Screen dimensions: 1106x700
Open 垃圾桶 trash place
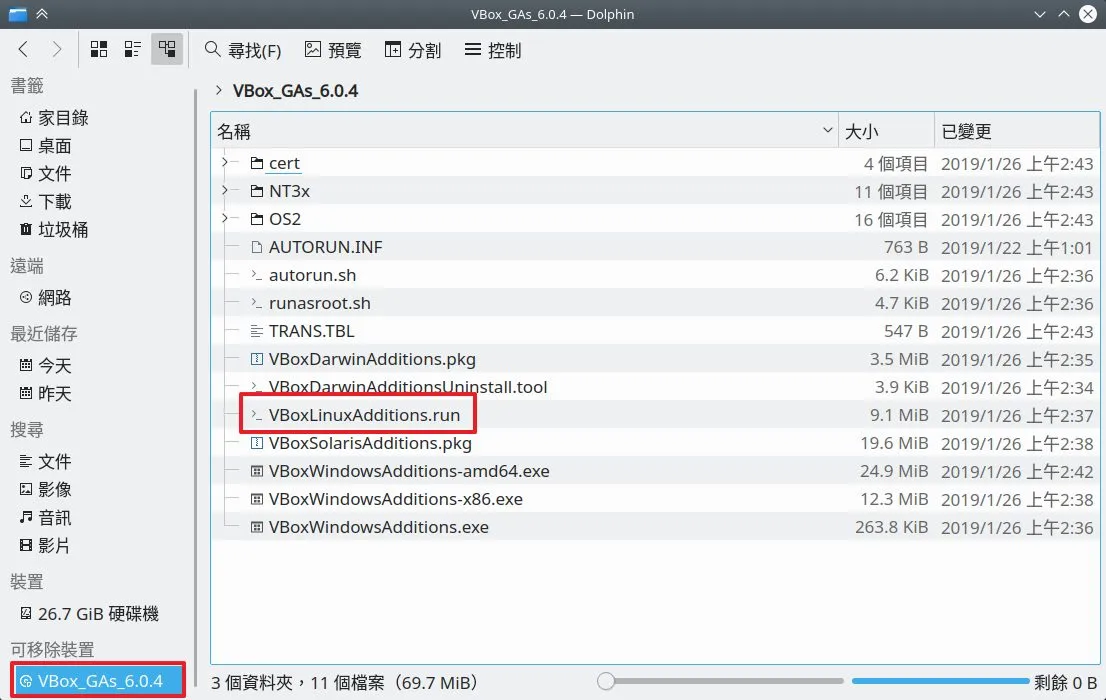[x=54, y=229]
